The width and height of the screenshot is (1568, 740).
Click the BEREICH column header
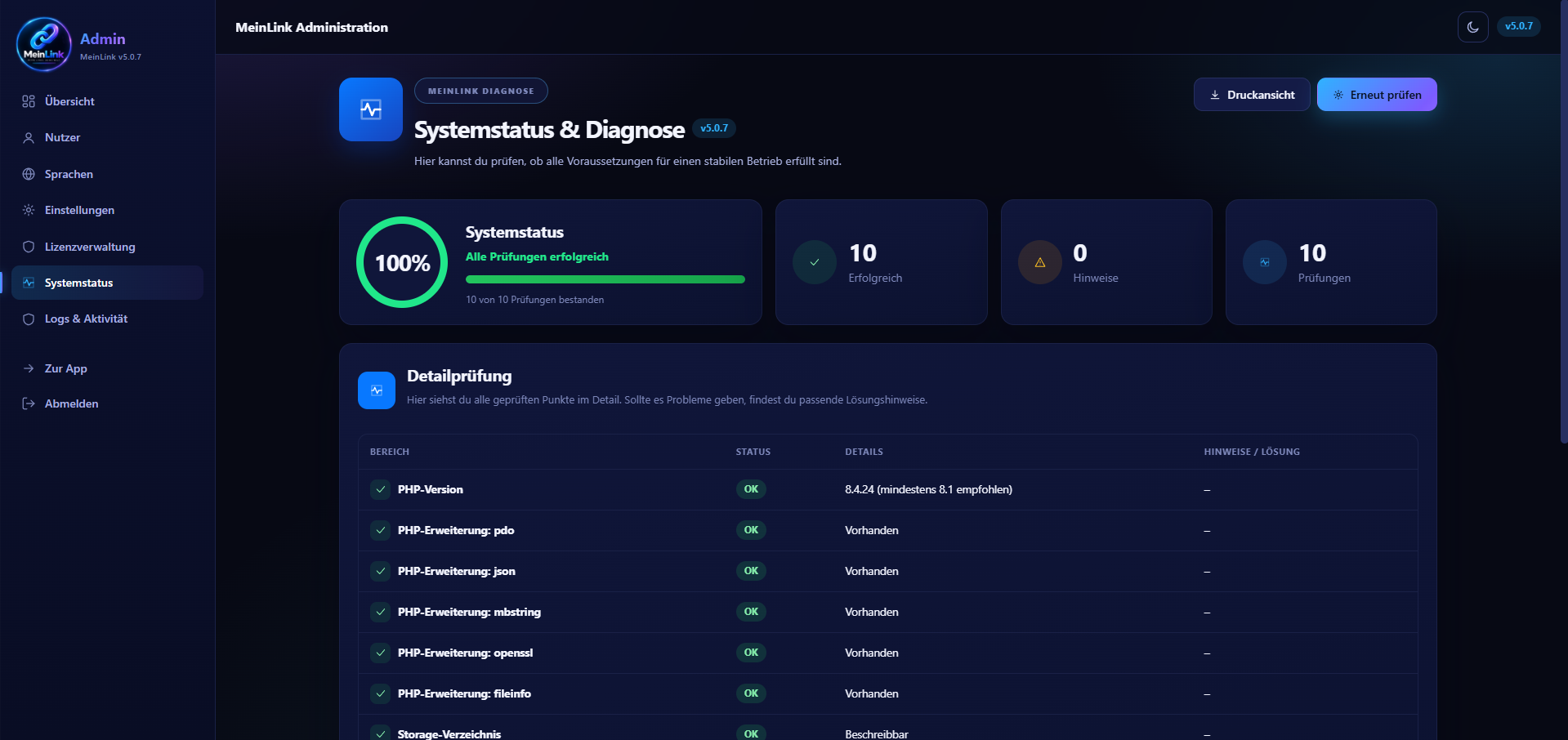point(390,452)
